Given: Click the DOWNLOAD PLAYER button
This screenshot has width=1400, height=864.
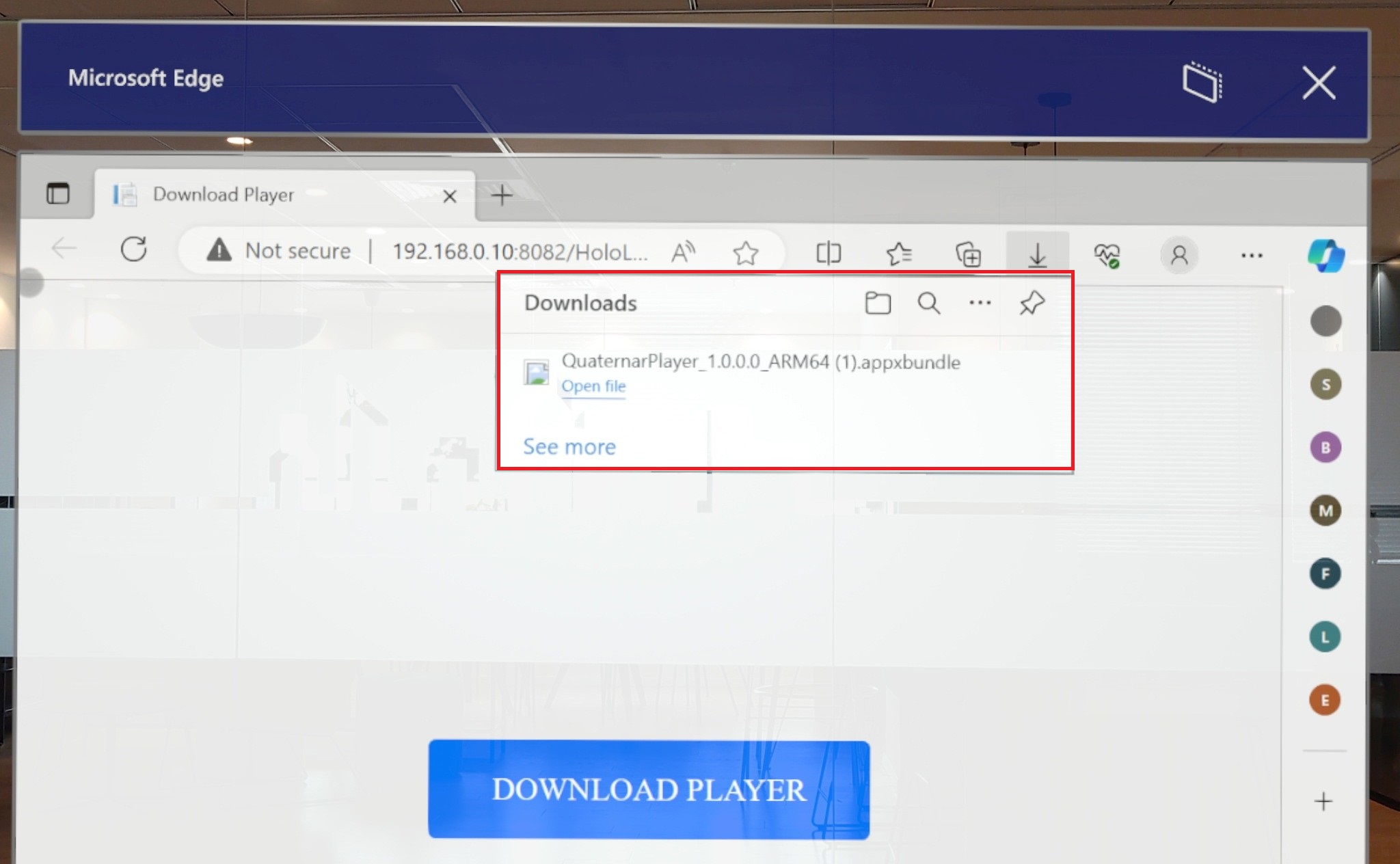Looking at the screenshot, I should click(649, 789).
